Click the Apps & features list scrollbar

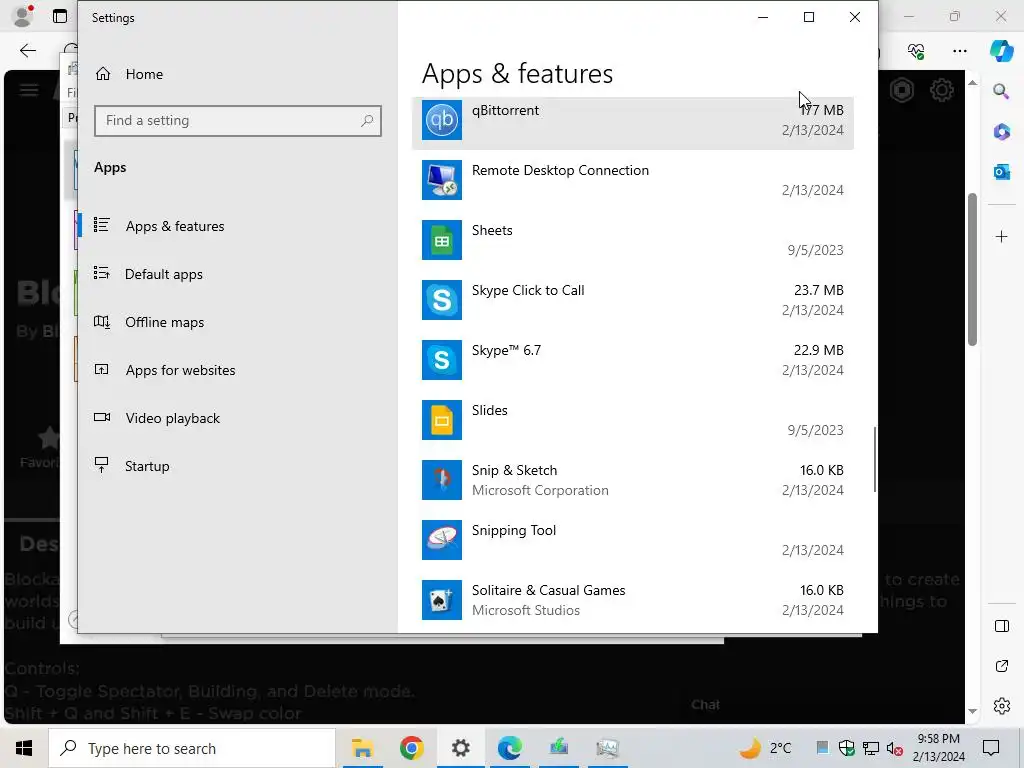coord(874,459)
